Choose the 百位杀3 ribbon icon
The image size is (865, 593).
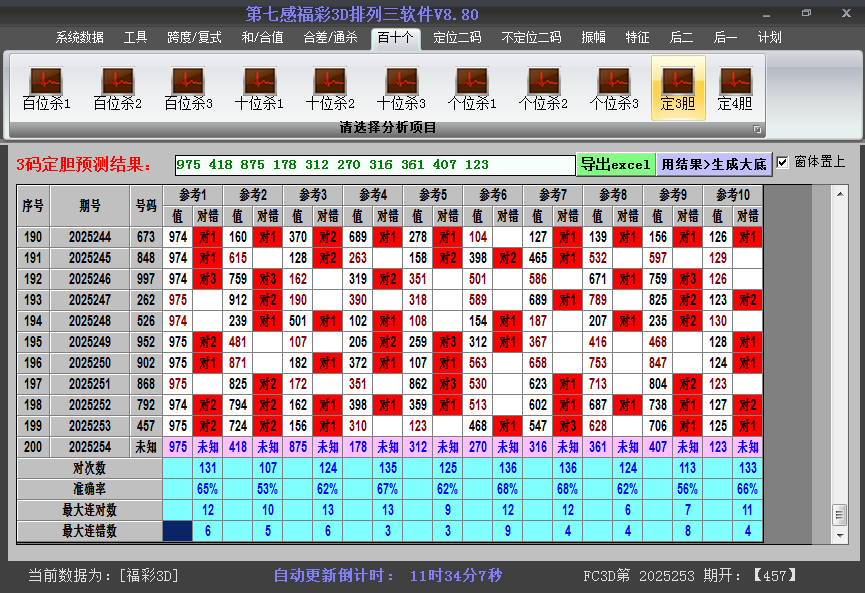188,88
